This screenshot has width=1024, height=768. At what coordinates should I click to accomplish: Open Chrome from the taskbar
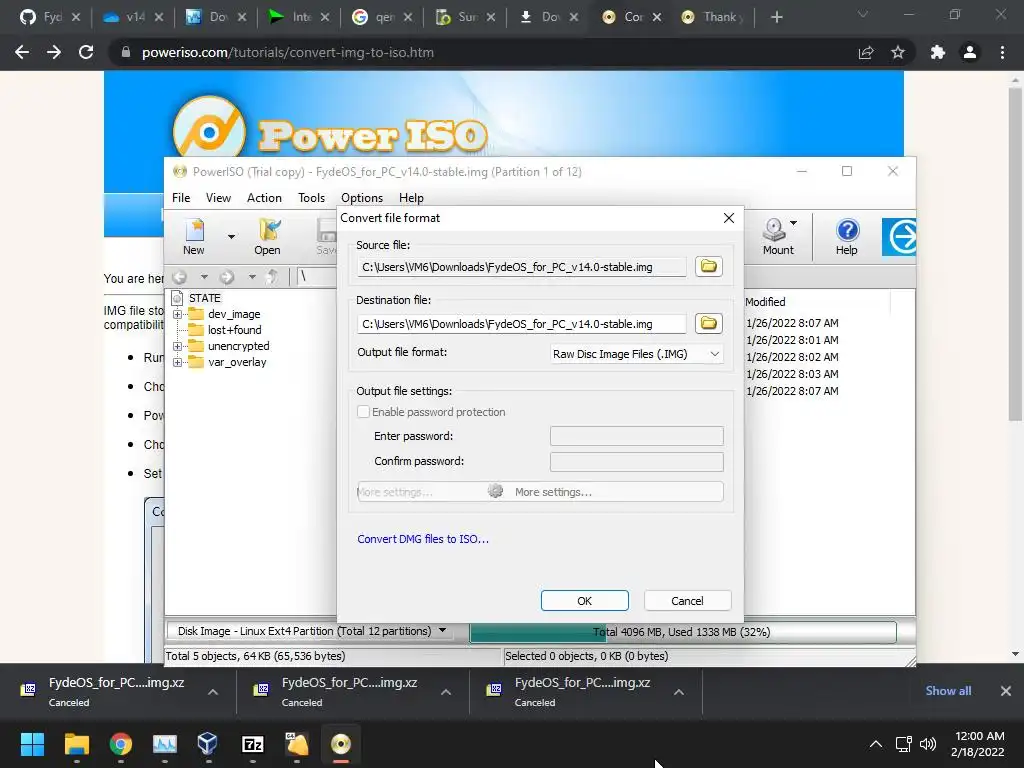pyautogui.click(x=121, y=744)
